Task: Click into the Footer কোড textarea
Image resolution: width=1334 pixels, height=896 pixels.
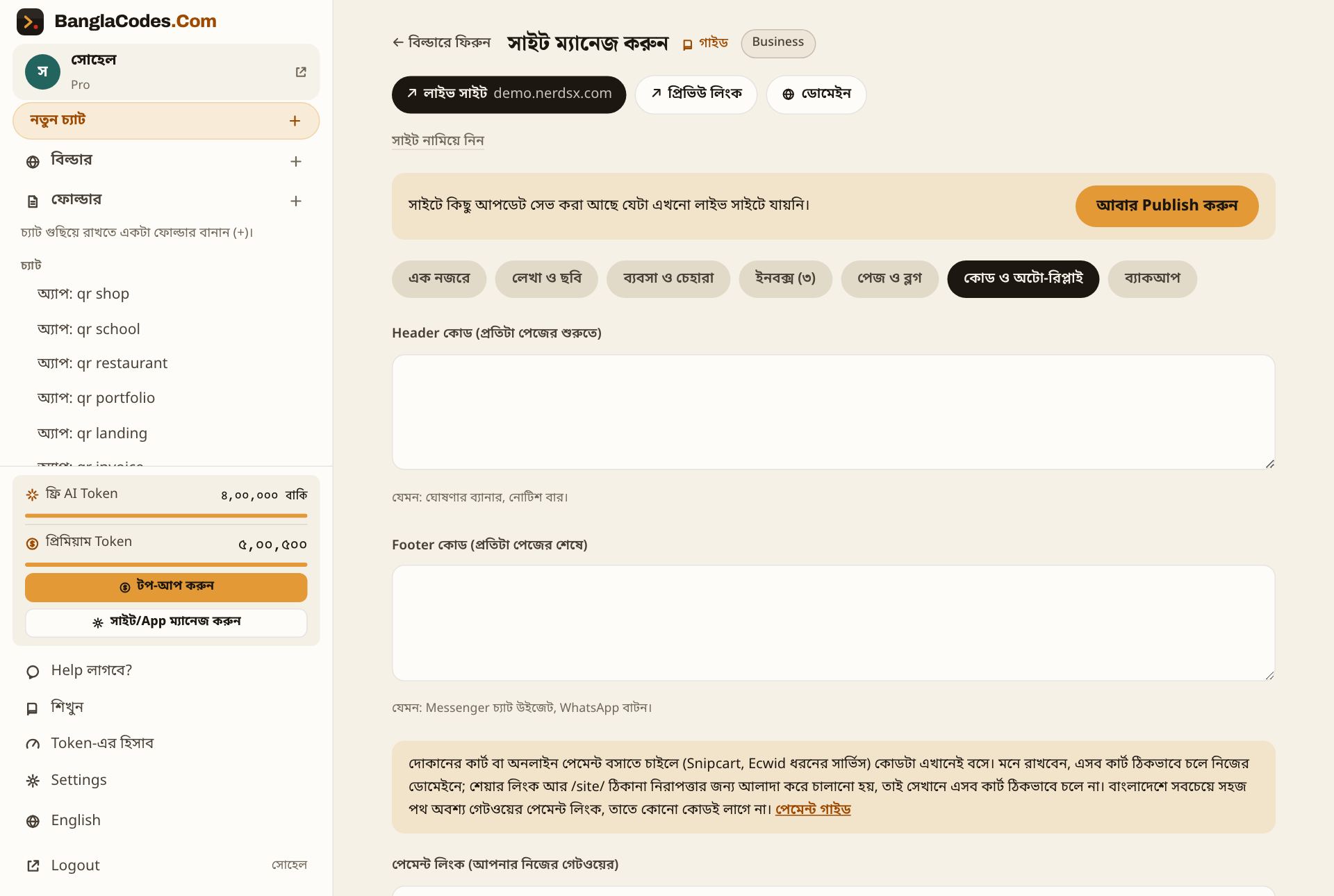Action: 834,623
